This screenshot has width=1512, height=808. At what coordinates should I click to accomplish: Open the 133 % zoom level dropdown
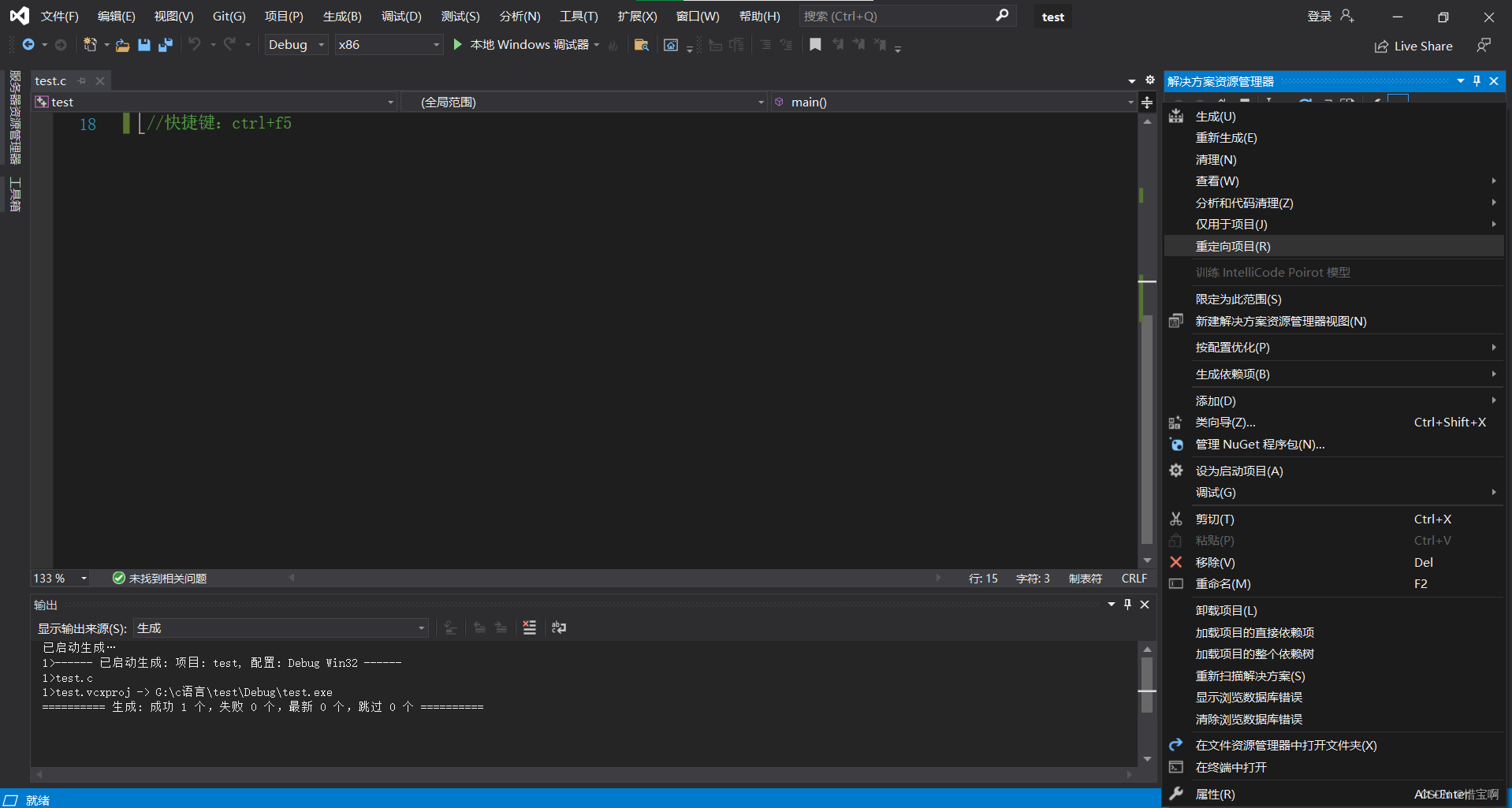coord(61,578)
